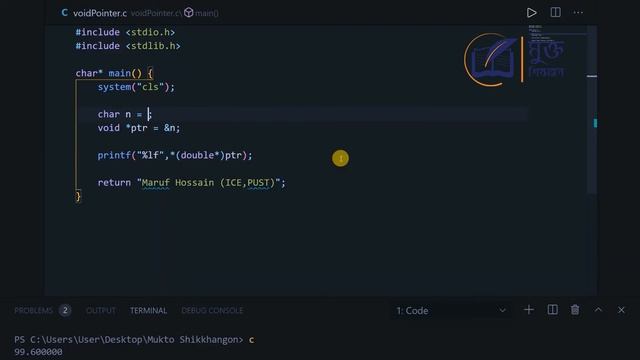
Task: Click the minimap code preview
Action: pyautogui.click(x=557, y=34)
